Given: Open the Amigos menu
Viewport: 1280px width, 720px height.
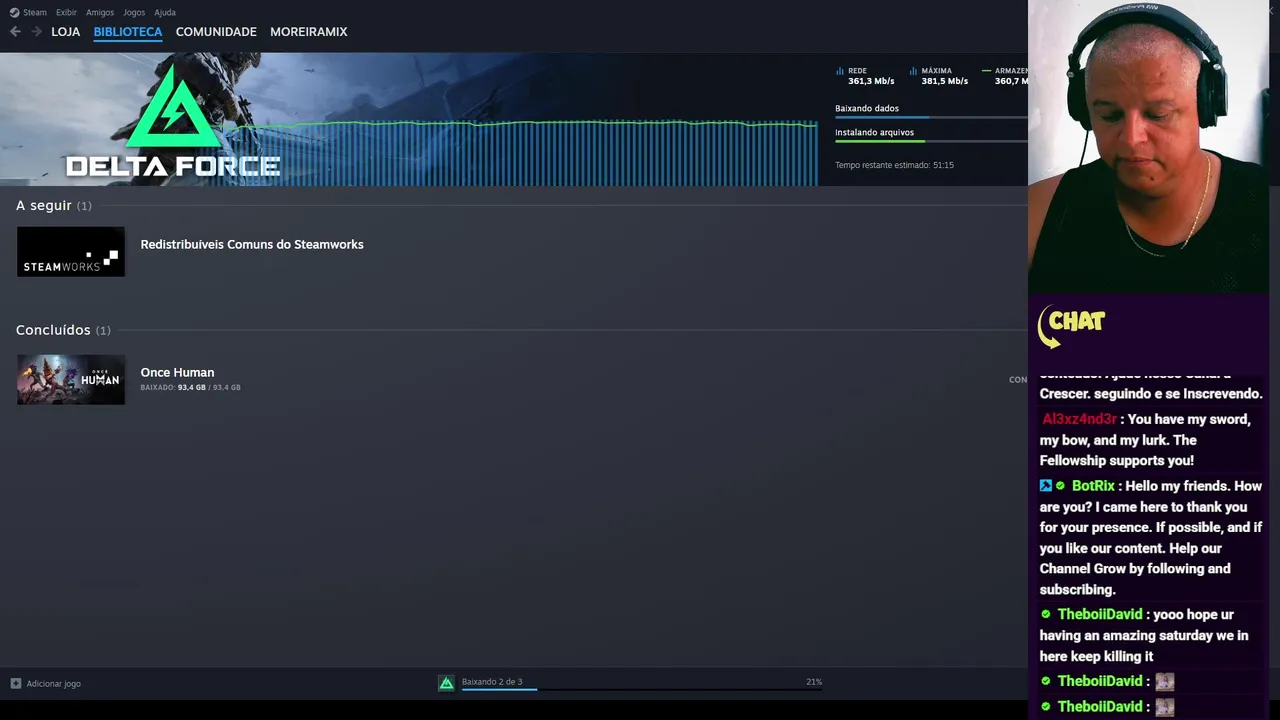Looking at the screenshot, I should (100, 12).
